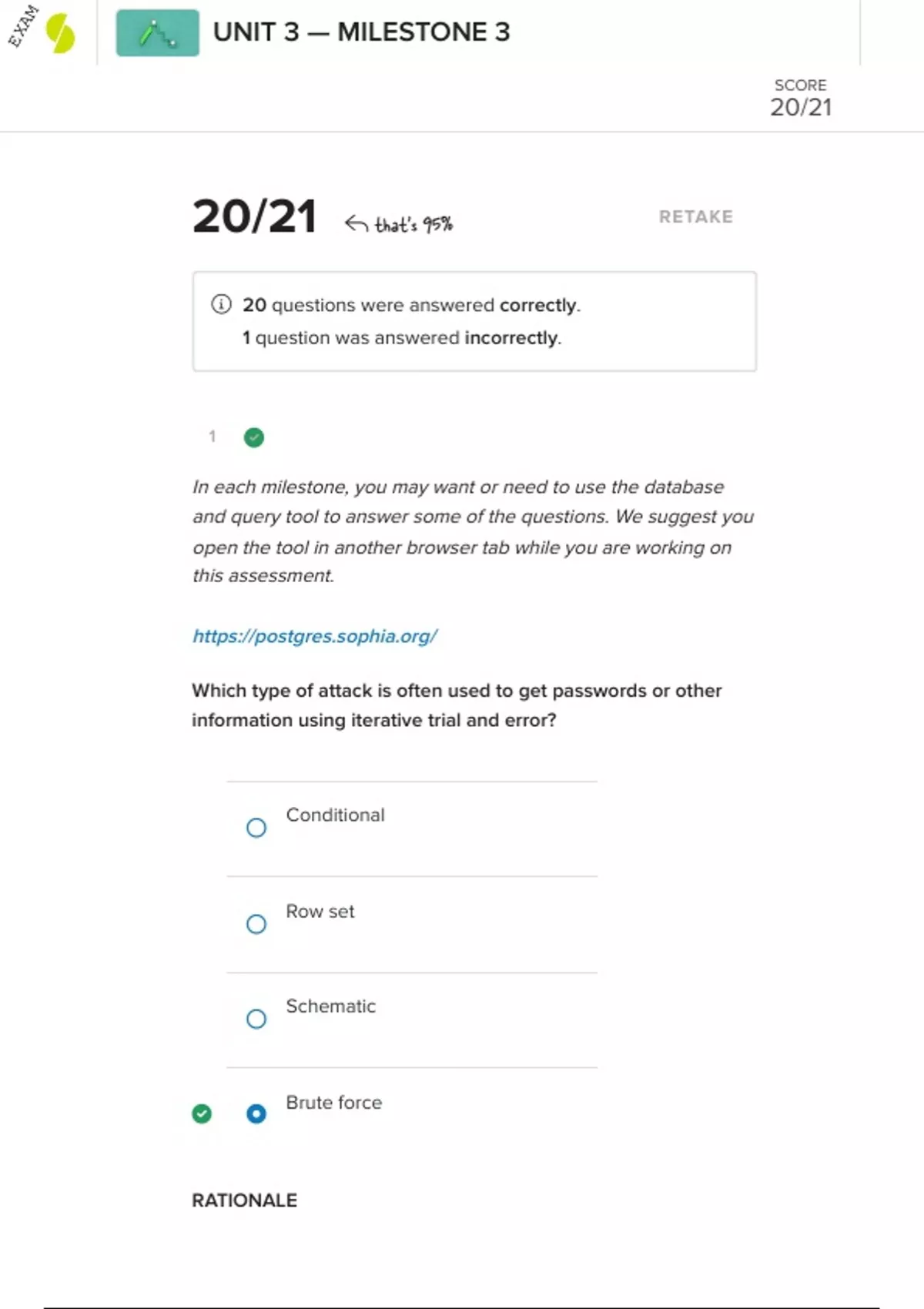Image resolution: width=924 pixels, height=1309 pixels.
Task: Click the Conditional answer text
Action: [335, 815]
